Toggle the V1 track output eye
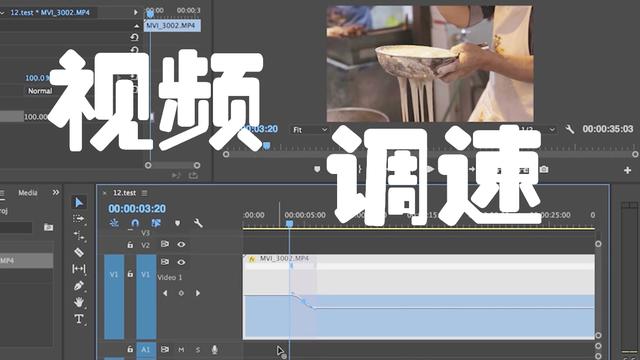Viewport: 640px width, 360px height. pyautogui.click(x=181, y=262)
